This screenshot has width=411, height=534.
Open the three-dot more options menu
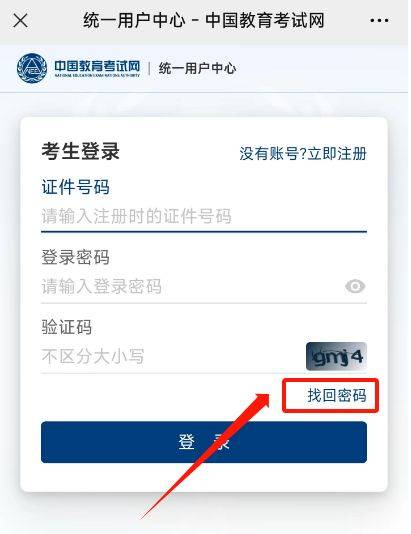tap(379, 21)
